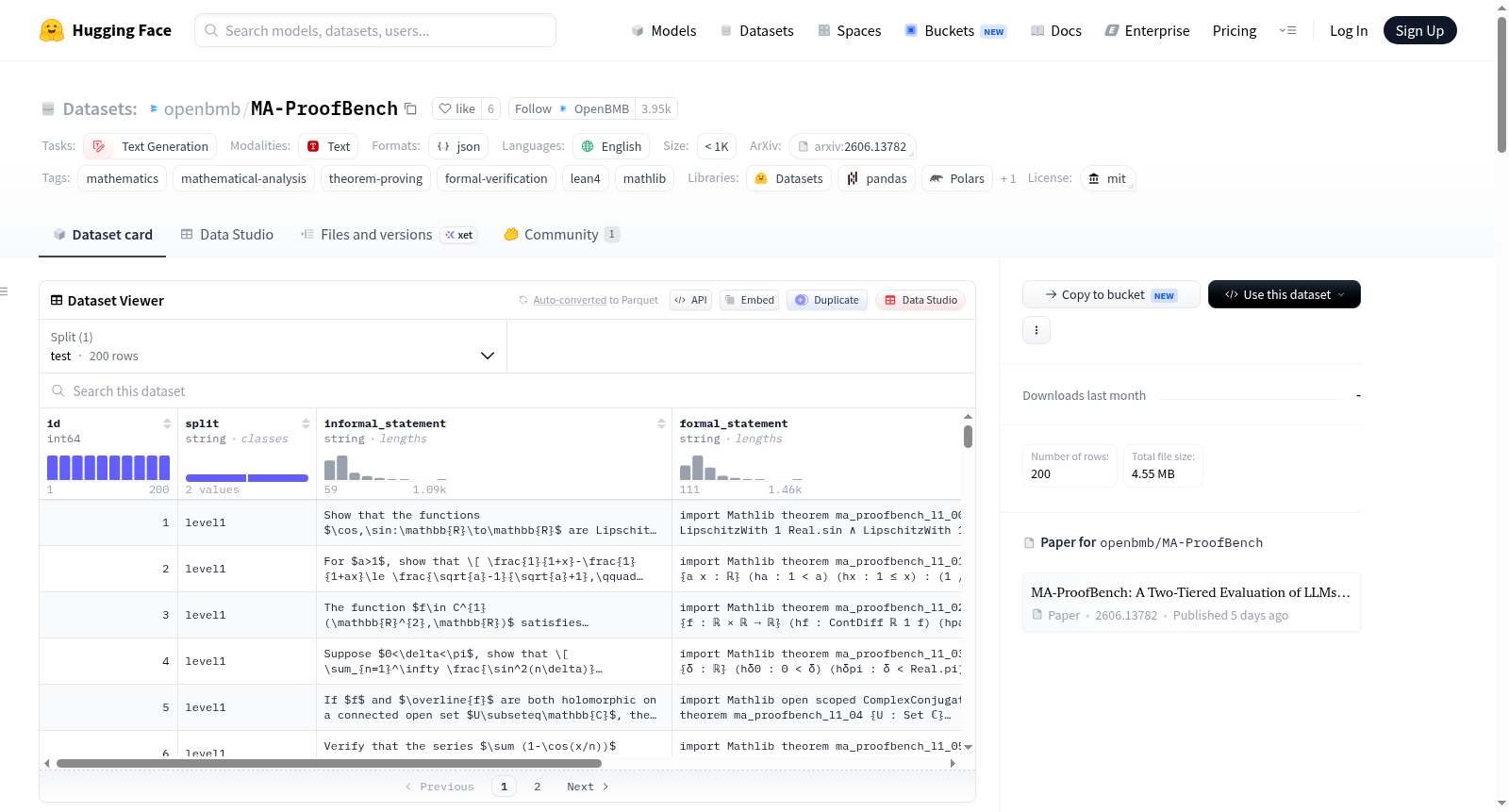Click the Polars library tag
Screen dimensions: 1509x812
tap(957, 178)
